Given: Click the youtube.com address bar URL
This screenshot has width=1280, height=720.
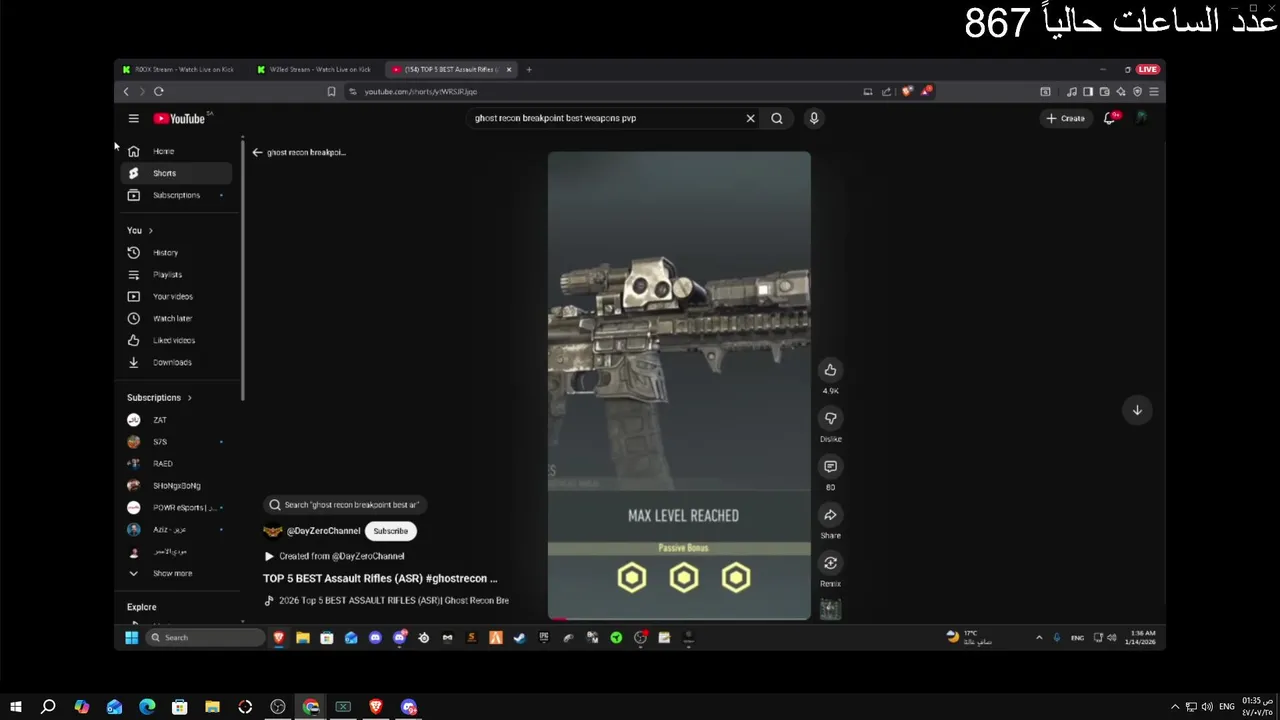Looking at the screenshot, I should pyautogui.click(x=420, y=92).
